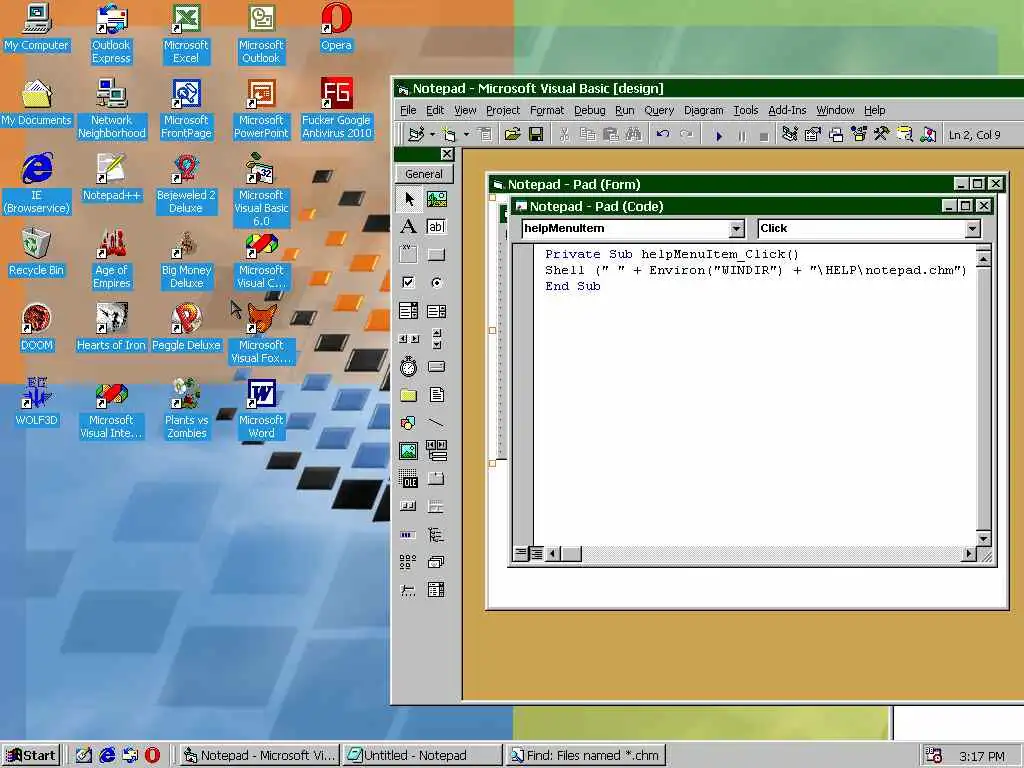
Task: Open the Tools menu
Action: (x=745, y=110)
